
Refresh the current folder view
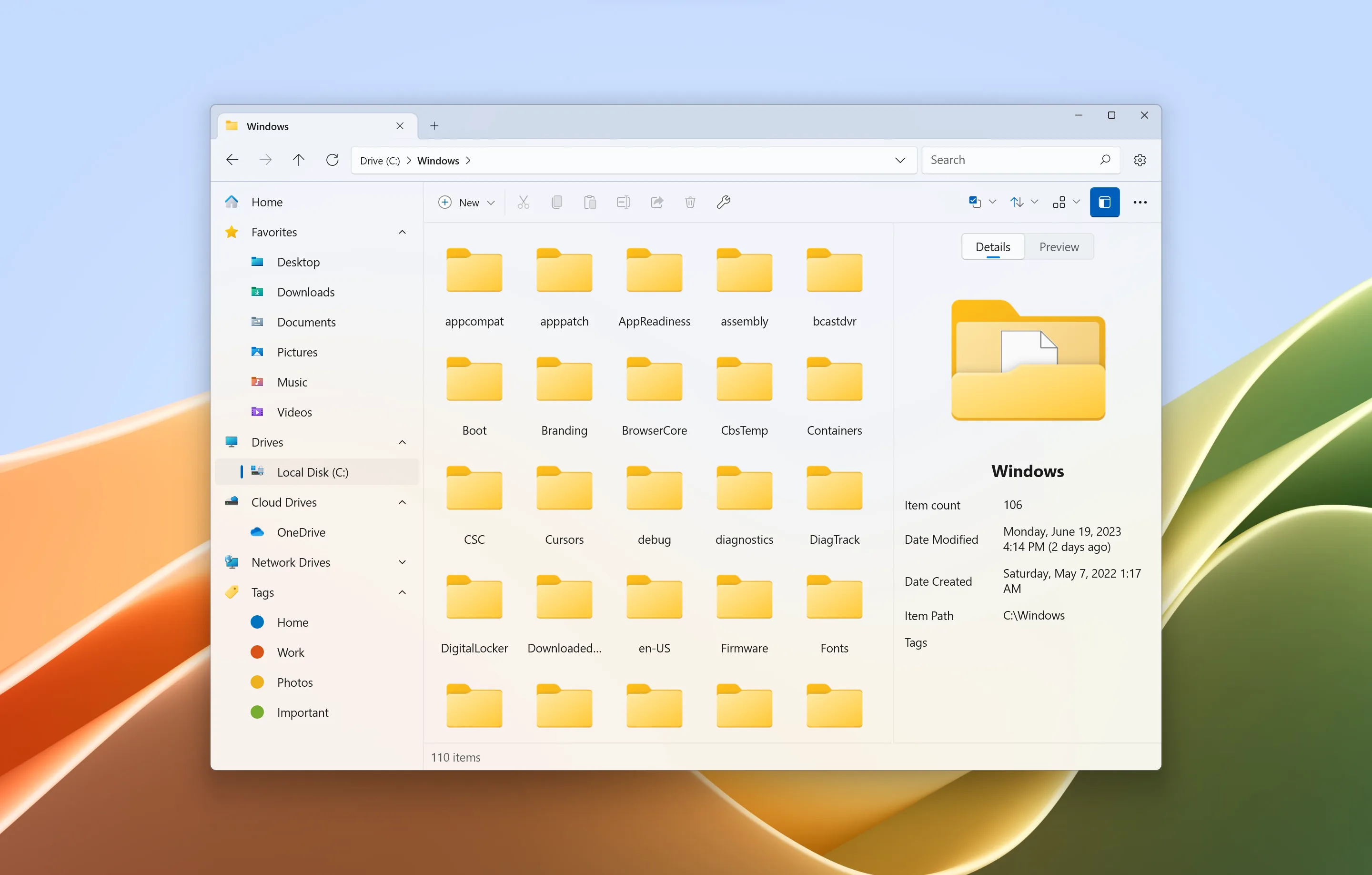[x=332, y=160]
